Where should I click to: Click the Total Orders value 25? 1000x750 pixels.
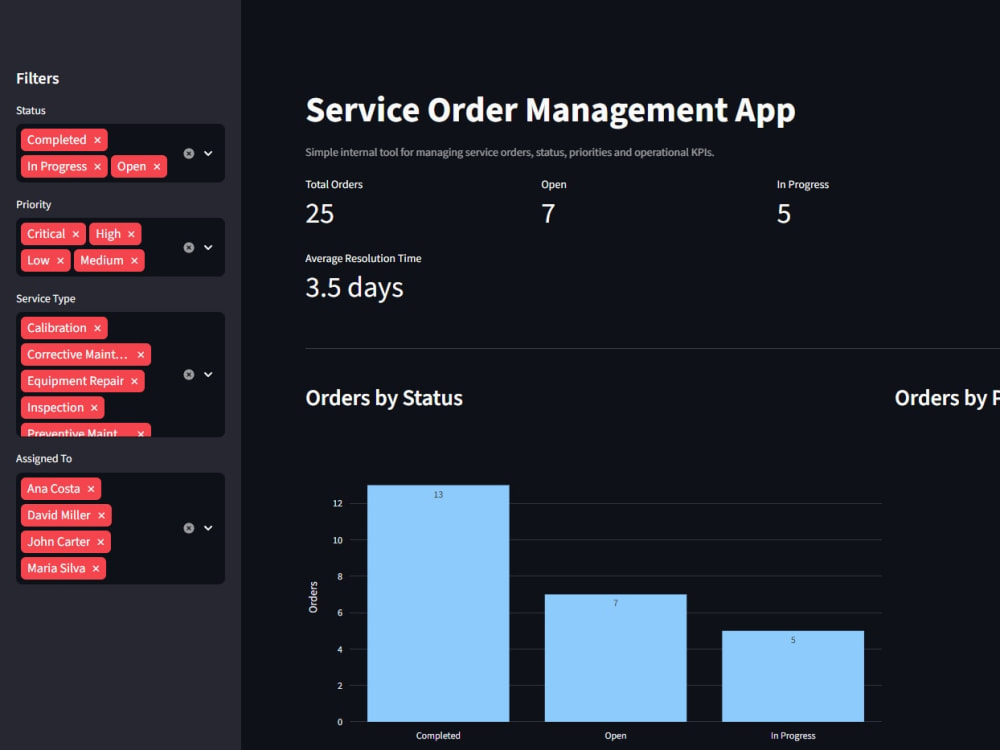(320, 214)
